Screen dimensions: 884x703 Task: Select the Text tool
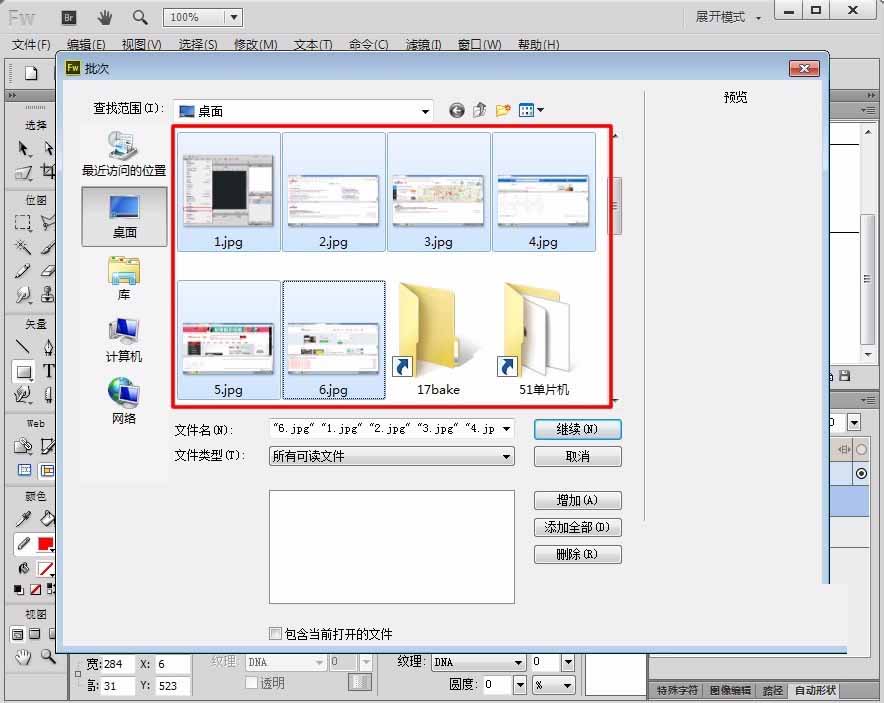(x=49, y=368)
